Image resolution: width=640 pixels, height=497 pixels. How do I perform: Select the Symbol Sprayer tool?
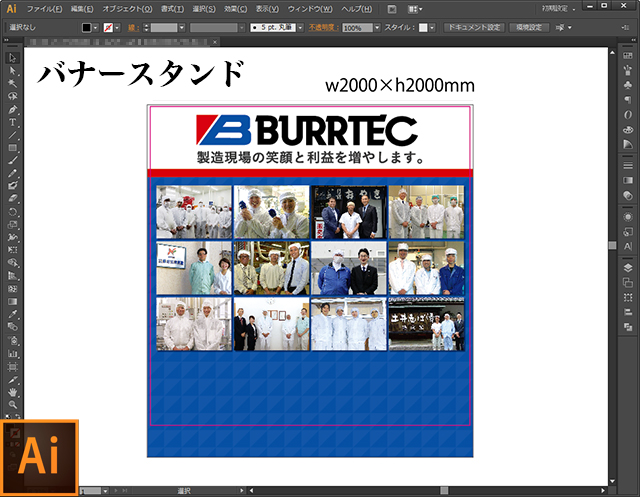[12, 340]
